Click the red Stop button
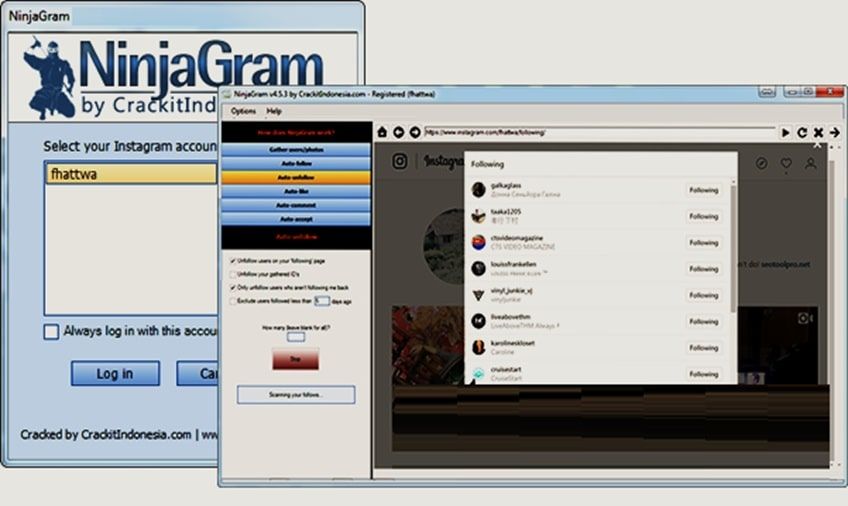The width and height of the screenshot is (848, 506). pos(296,359)
